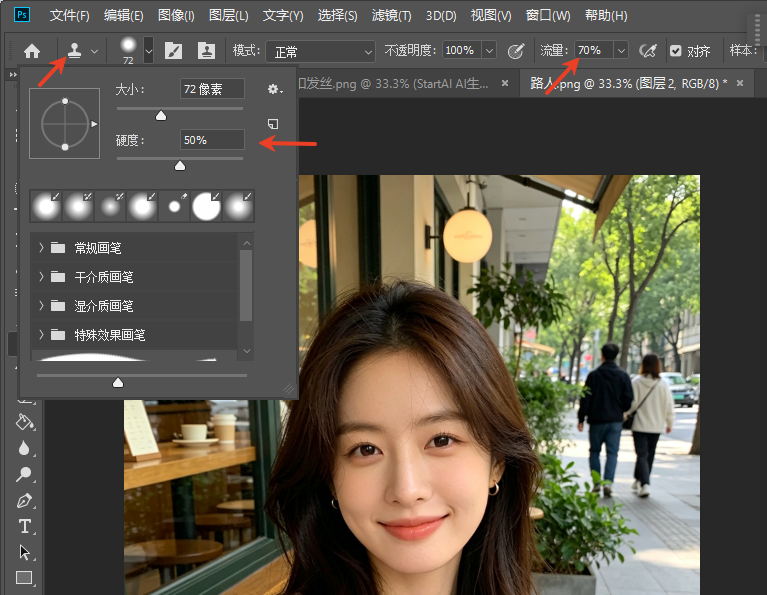Viewport: 767px width, 595px height.
Task: Open the 3D(D) menu
Action: [x=441, y=16]
